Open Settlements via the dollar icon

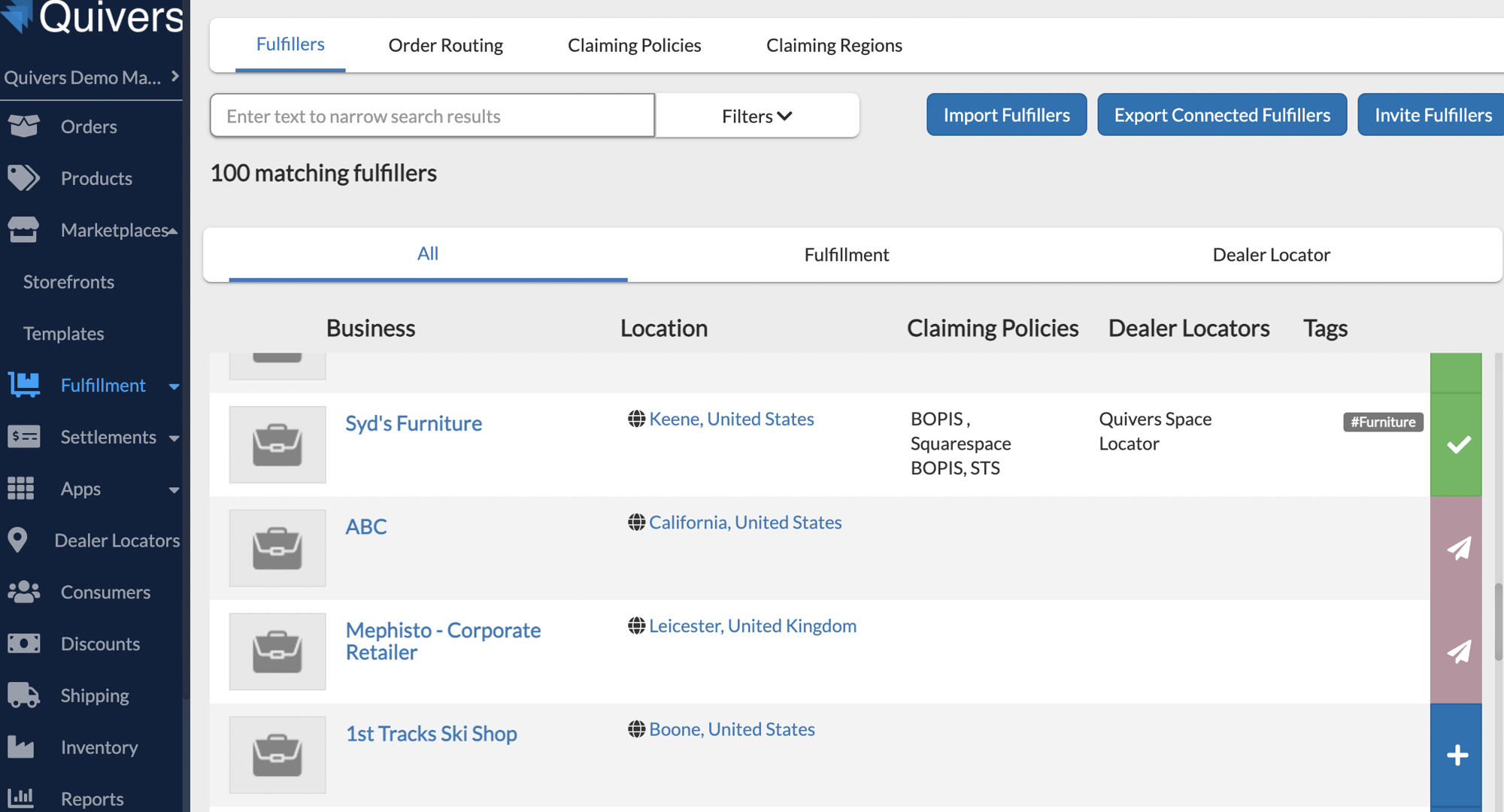25,437
